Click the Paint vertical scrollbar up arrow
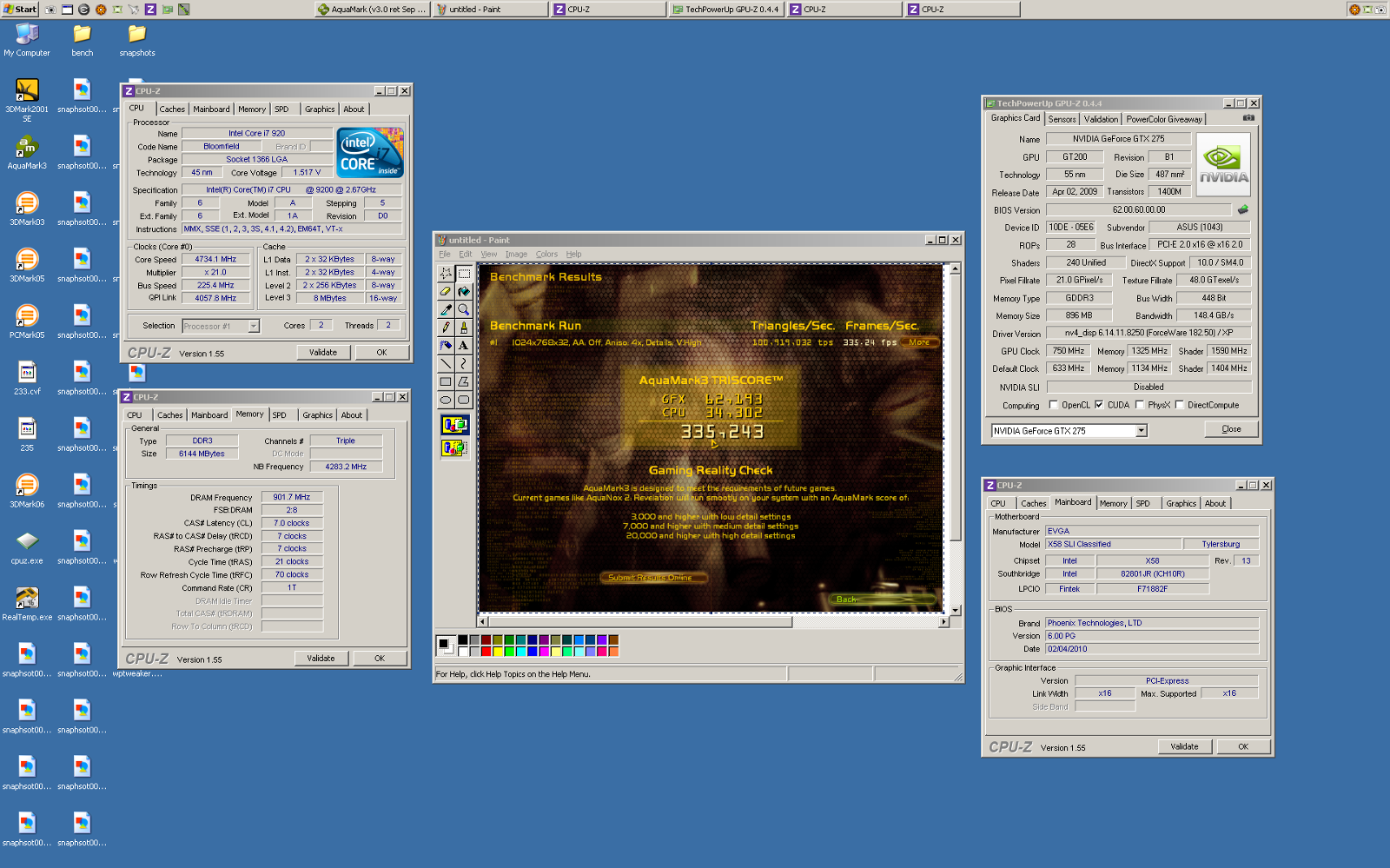The width and height of the screenshot is (1390, 868). (x=955, y=268)
